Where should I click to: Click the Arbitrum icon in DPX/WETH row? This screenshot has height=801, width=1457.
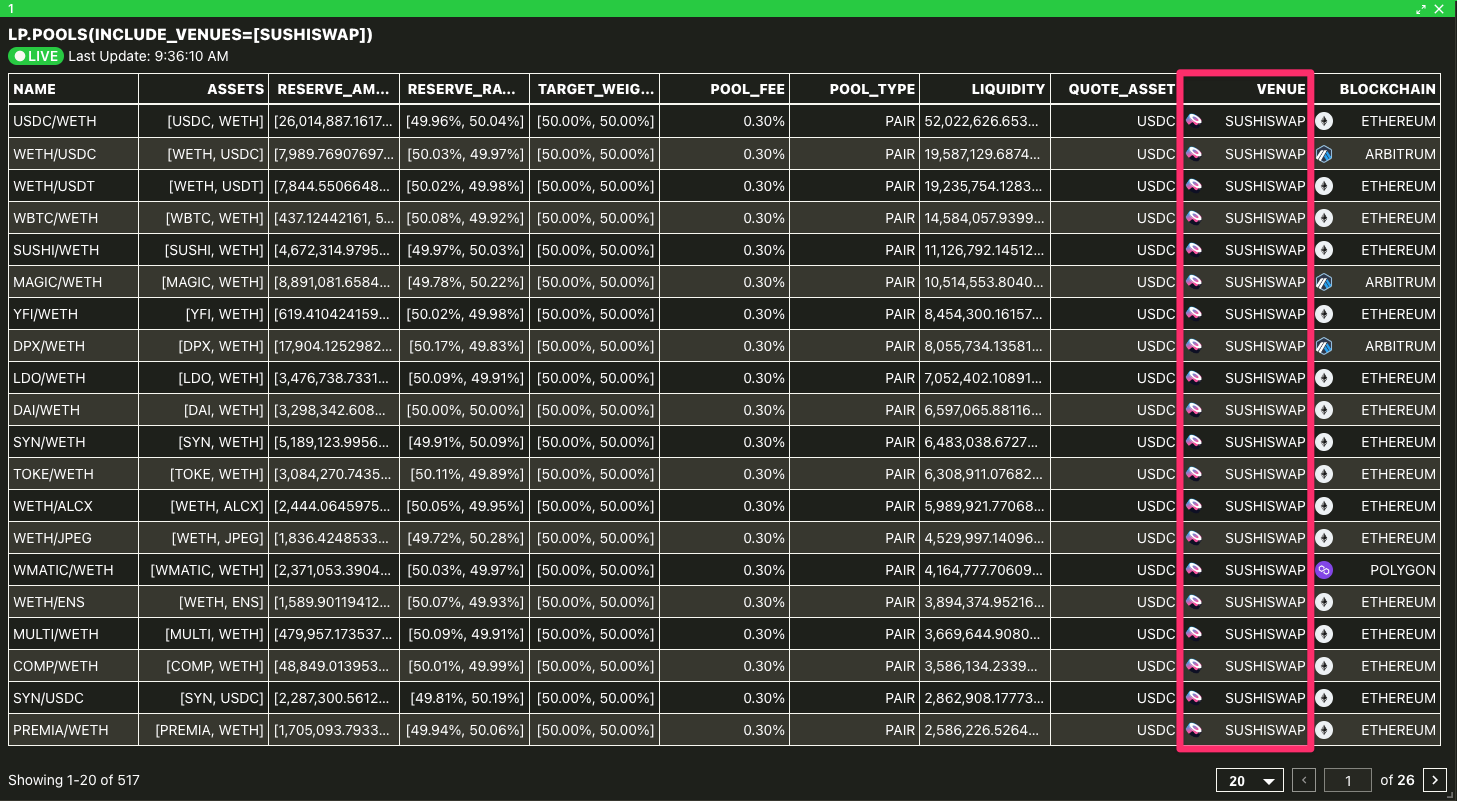[1324, 346]
